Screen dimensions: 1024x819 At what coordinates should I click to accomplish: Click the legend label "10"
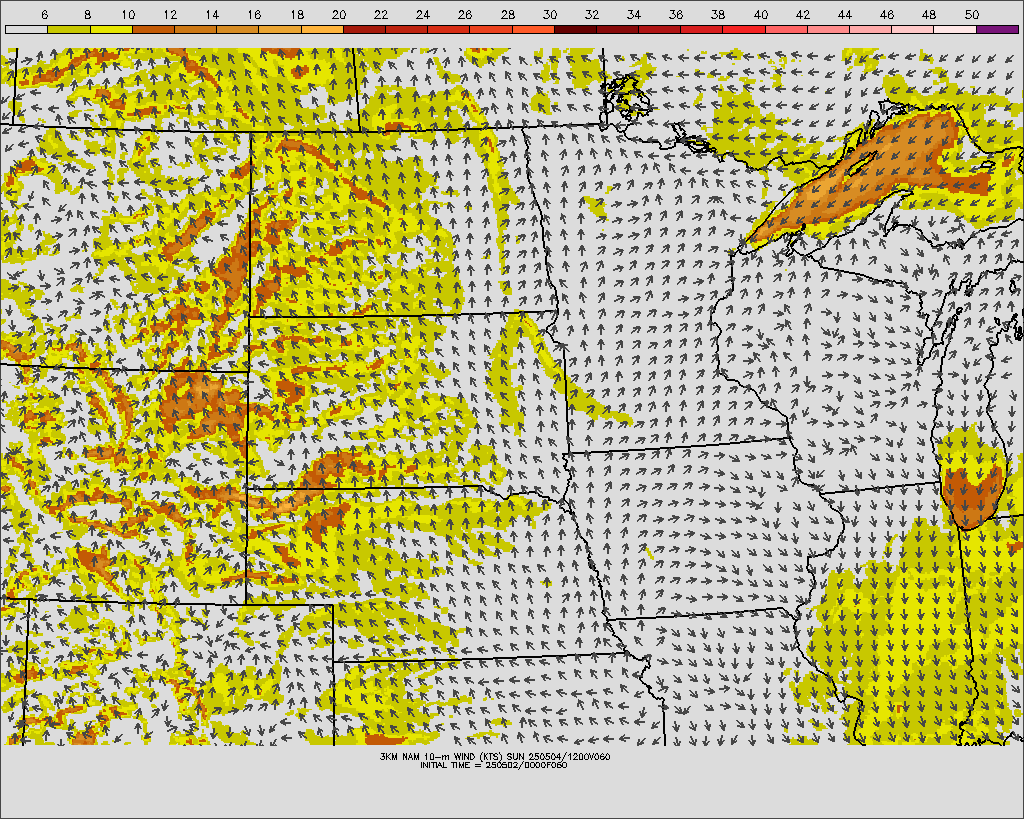pos(128,14)
